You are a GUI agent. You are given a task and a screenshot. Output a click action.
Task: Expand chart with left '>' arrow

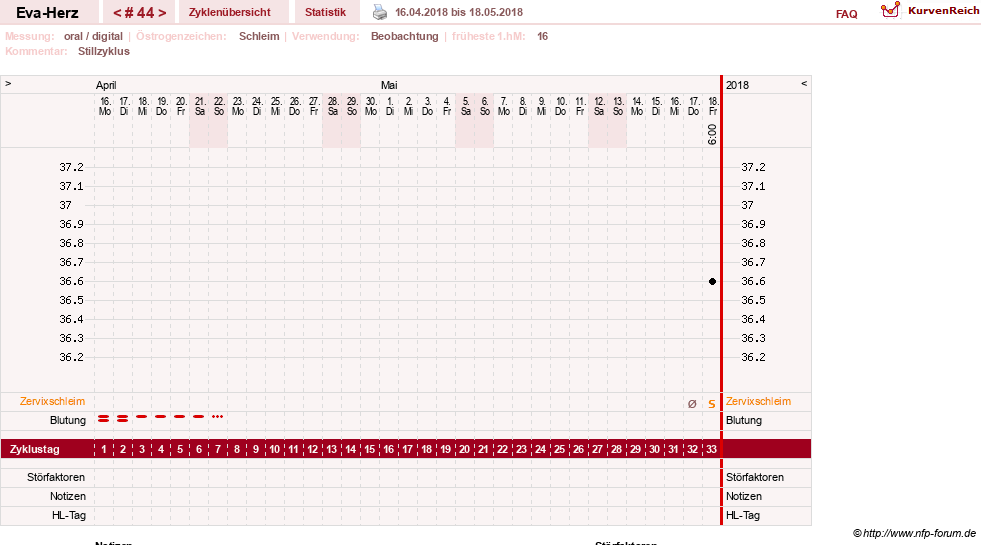(x=8, y=83)
